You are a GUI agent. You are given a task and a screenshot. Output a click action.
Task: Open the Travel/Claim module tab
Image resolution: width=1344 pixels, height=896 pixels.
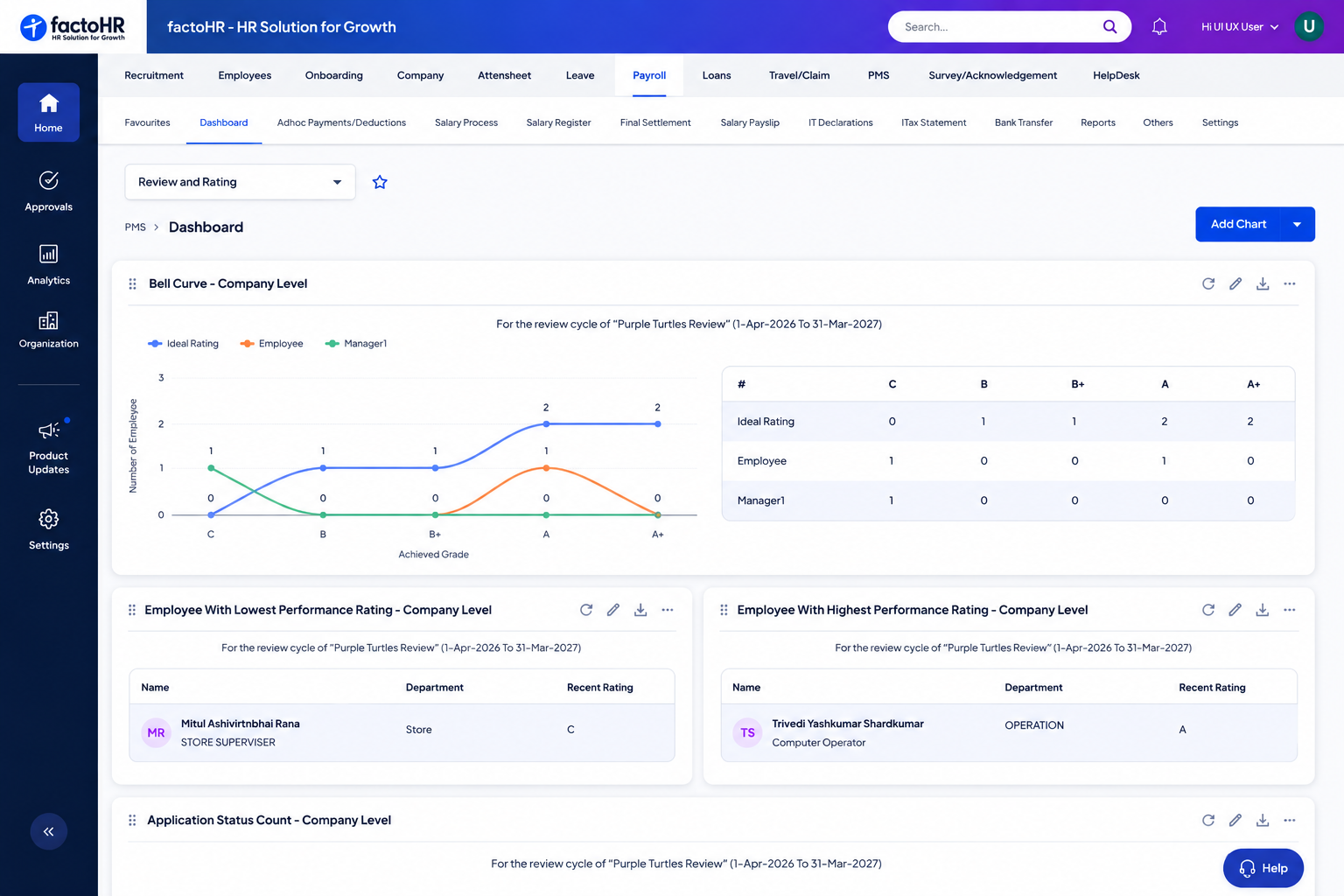[x=800, y=75]
